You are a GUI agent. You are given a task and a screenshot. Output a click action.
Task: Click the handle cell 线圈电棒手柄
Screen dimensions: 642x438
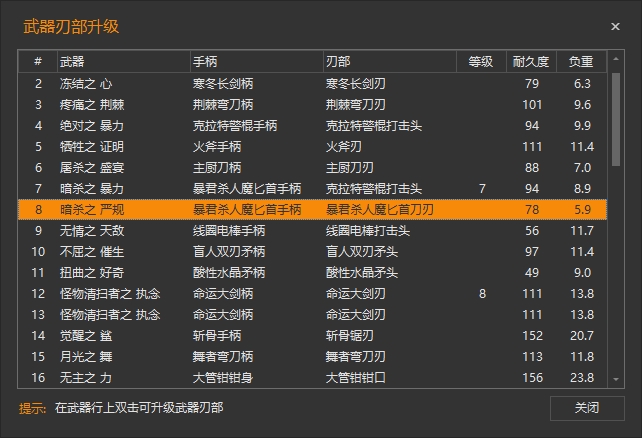(229, 231)
